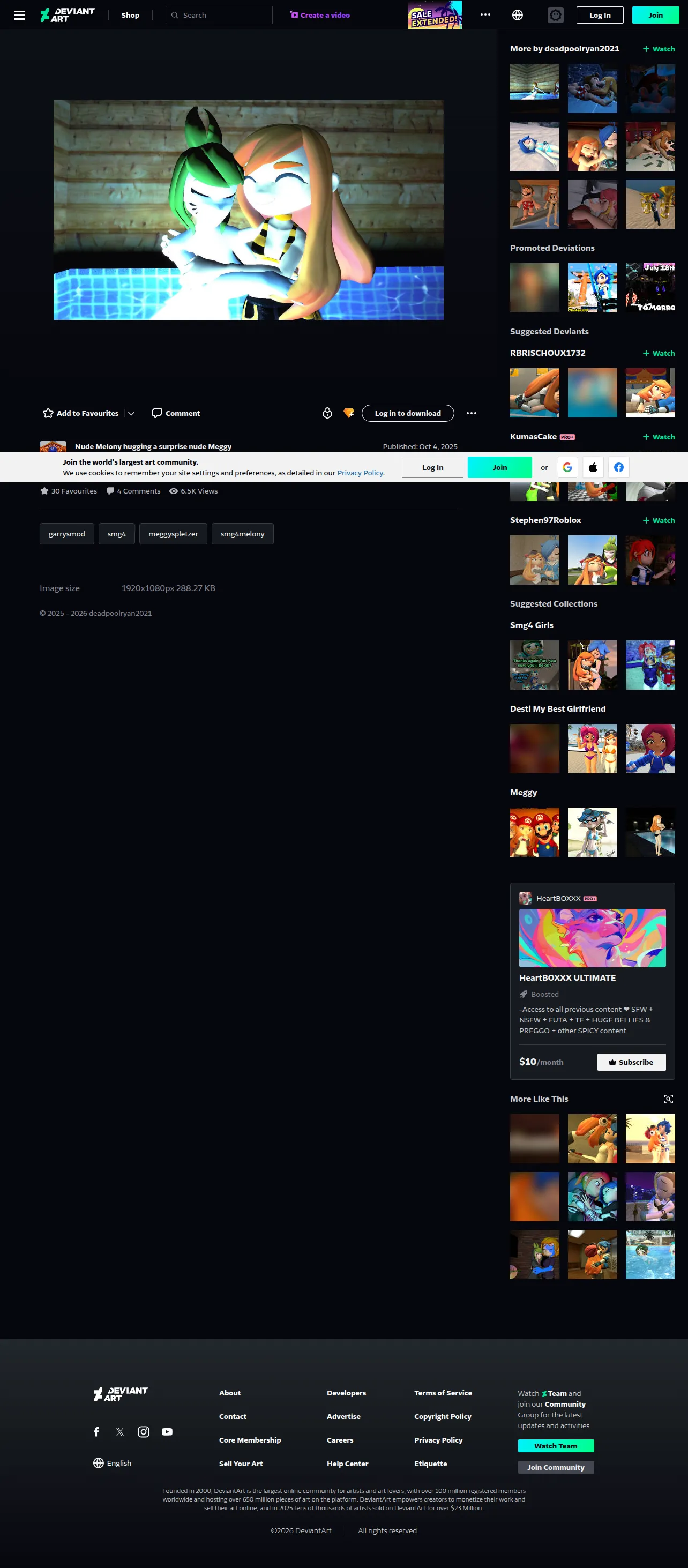Click the Join Community button

point(556,1467)
